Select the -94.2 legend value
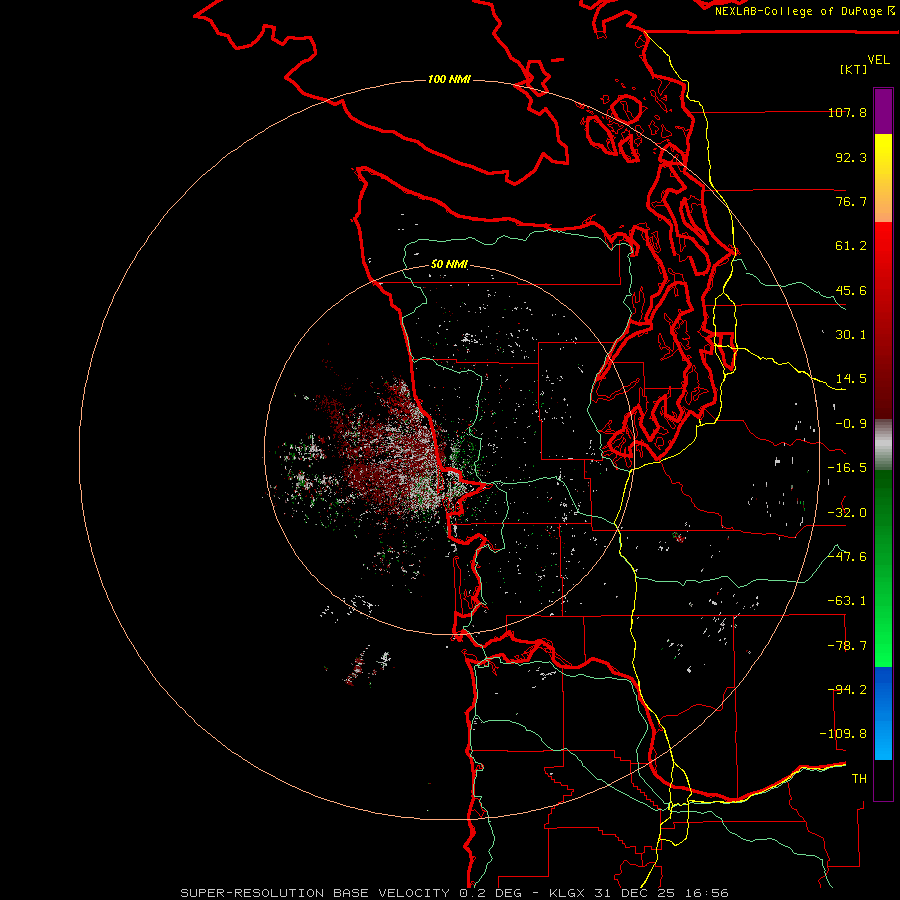The image size is (900, 900). (x=847, y=690)
